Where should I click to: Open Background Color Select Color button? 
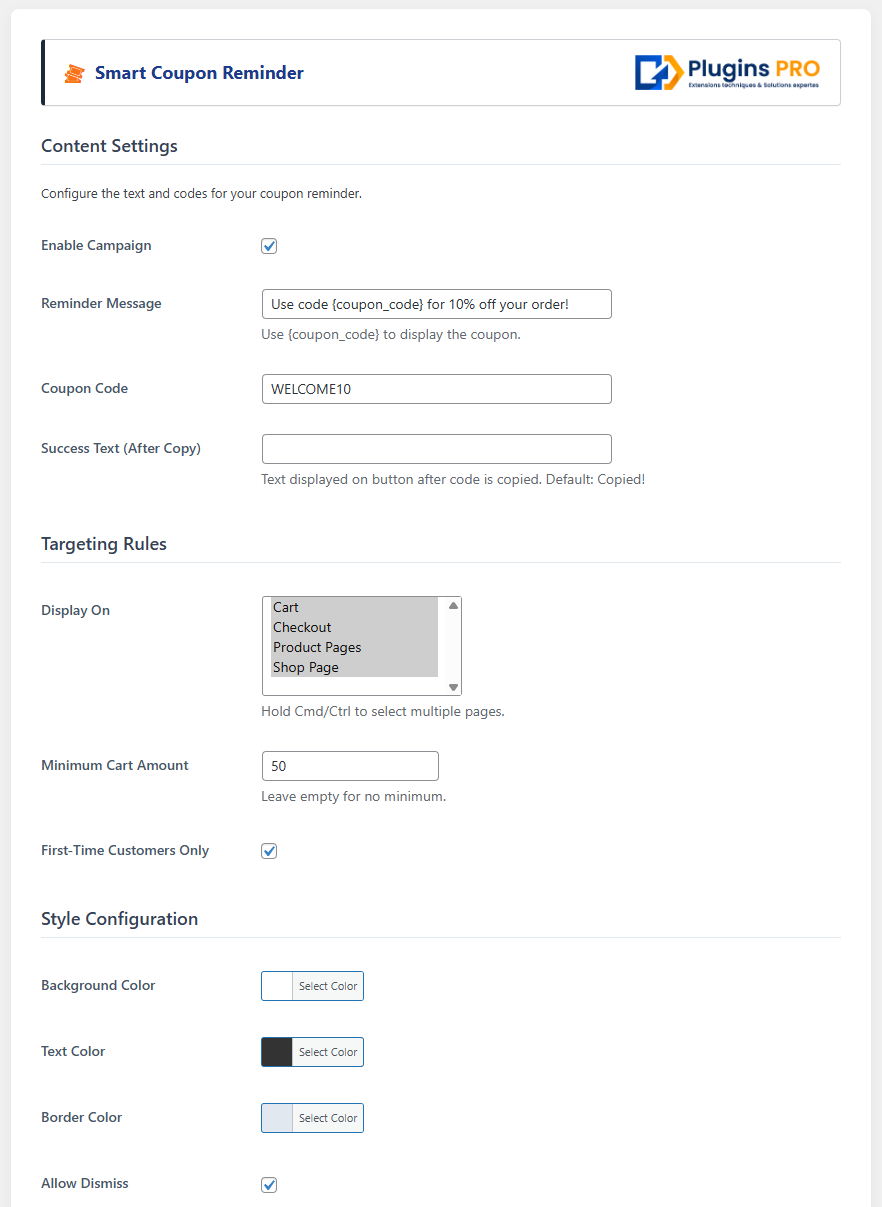[328, 986]
